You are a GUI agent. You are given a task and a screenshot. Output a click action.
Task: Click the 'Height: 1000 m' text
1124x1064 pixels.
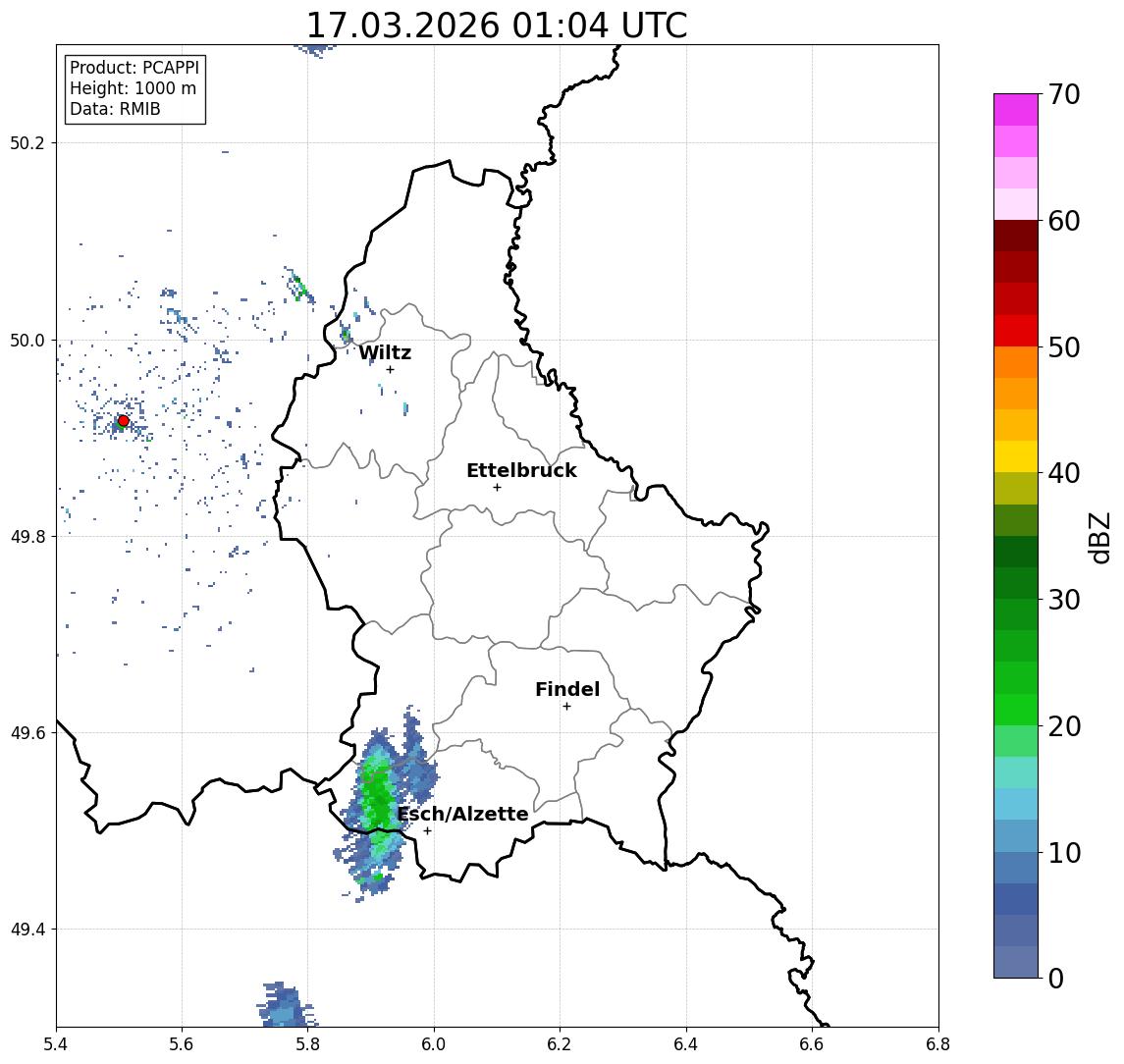[x=133, y=88]
